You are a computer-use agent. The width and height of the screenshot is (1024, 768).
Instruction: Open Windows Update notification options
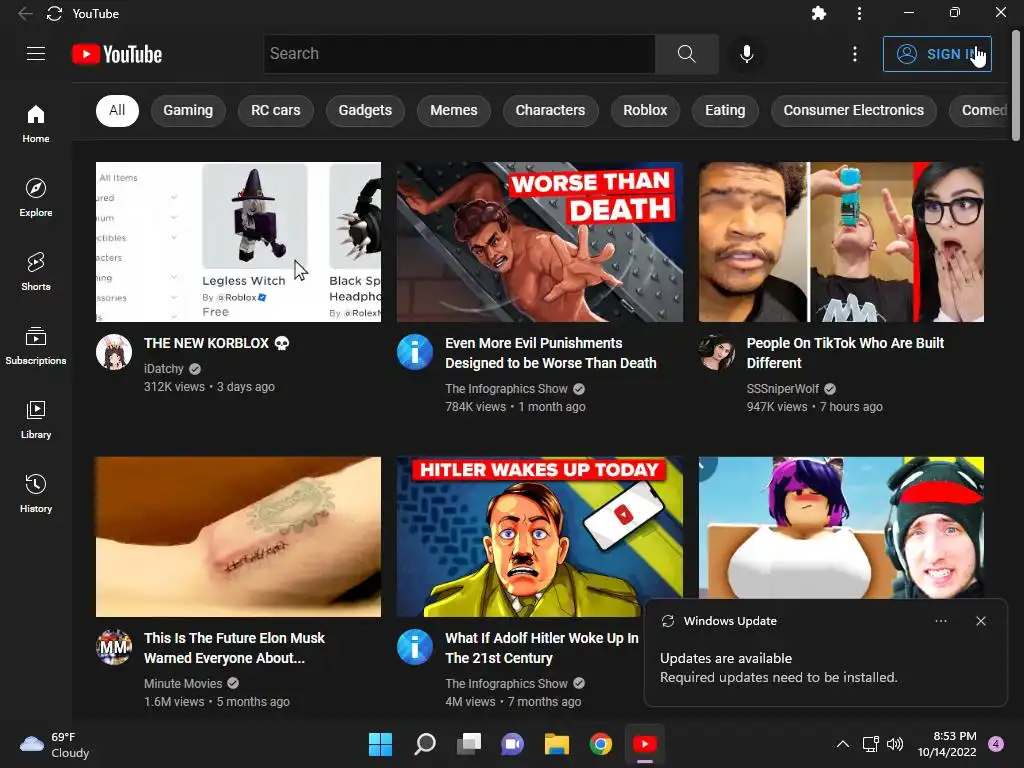pyautogui.click(x=940, y=621)
